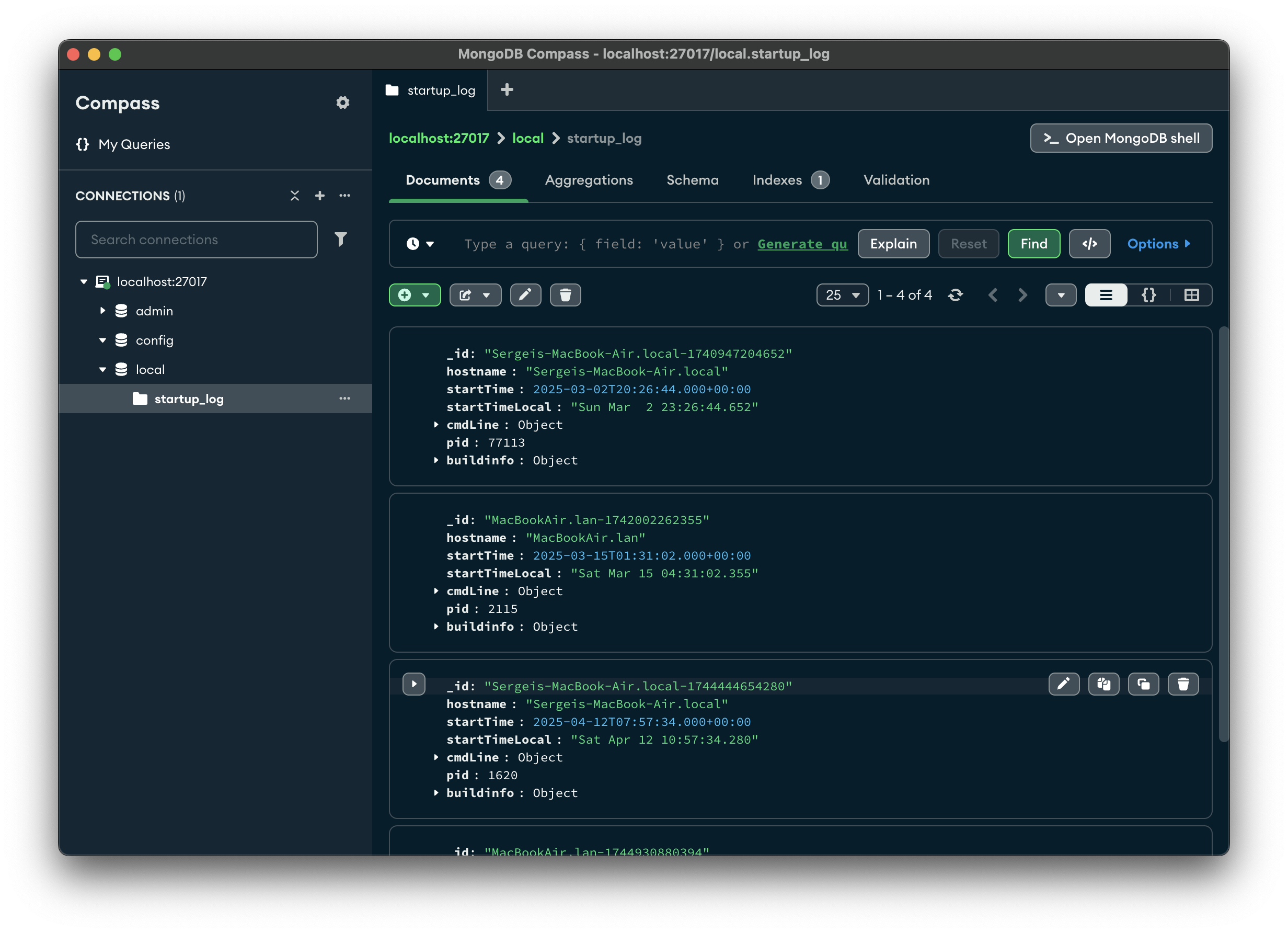1288x933 pixels.
Task: Click the startup_log folder icon in tab
Action: (x=392, y=90)
